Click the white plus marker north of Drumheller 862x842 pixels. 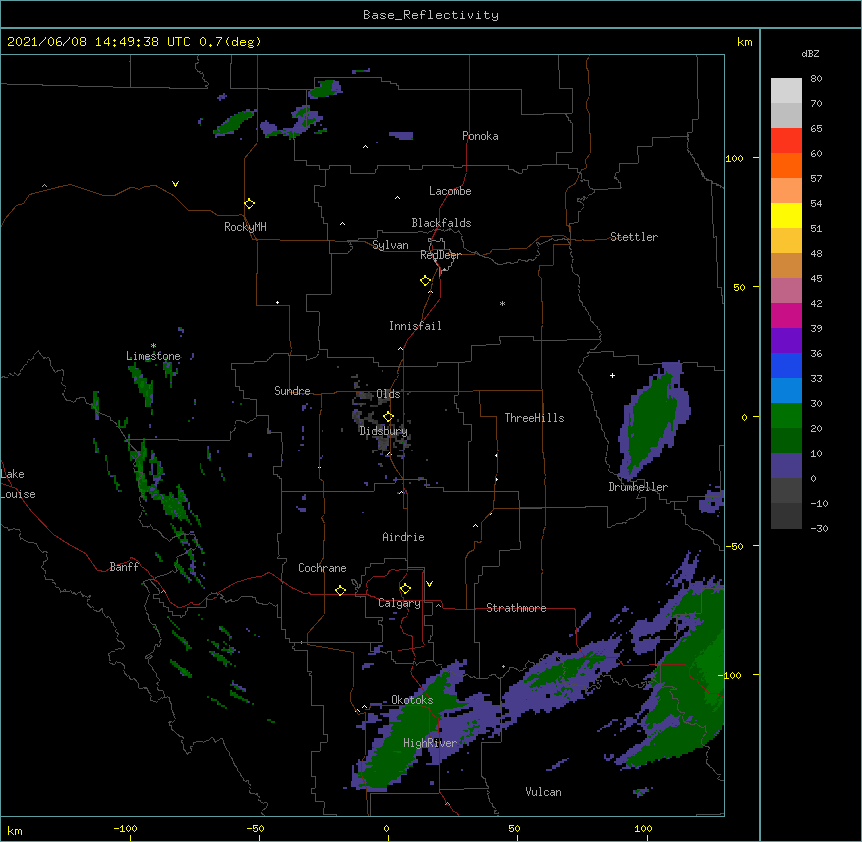tap(612, 375)
